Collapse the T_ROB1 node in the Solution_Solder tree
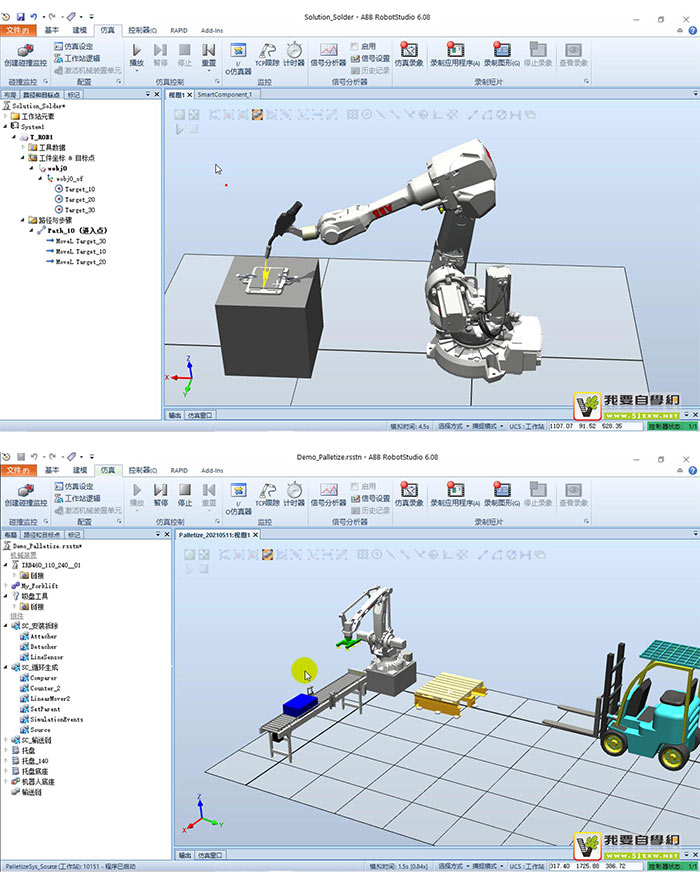 coord(15,137)
